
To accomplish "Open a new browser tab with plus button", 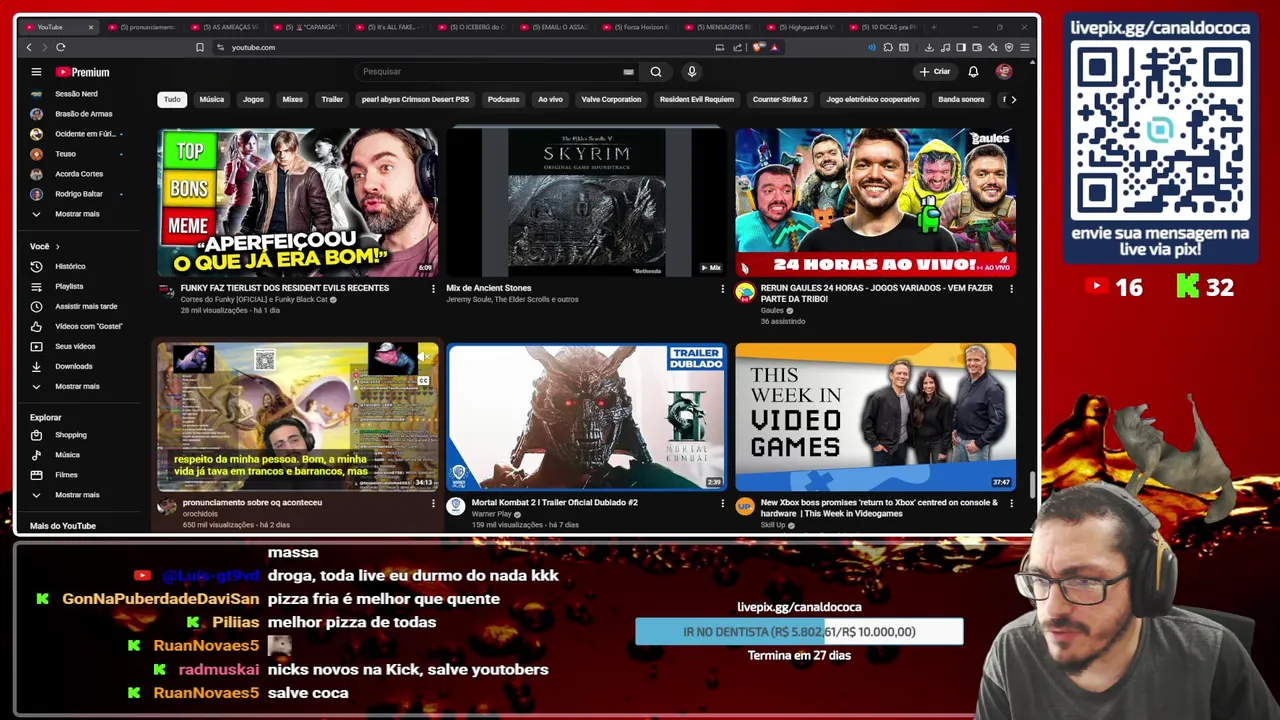I will pos(934,27).
